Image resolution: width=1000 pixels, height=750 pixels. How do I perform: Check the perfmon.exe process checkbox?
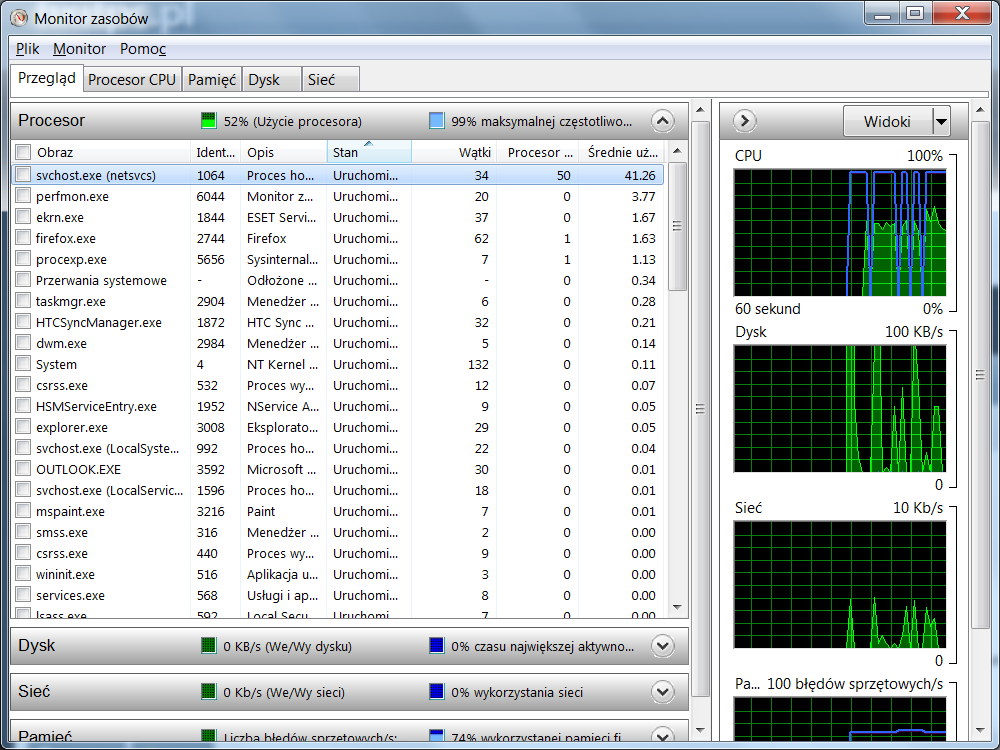[x=23, y=195]
